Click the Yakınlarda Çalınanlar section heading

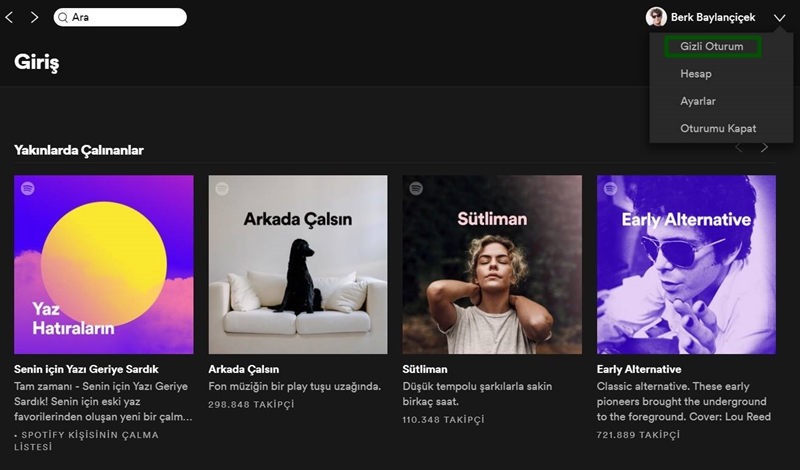tap(79, 150)
